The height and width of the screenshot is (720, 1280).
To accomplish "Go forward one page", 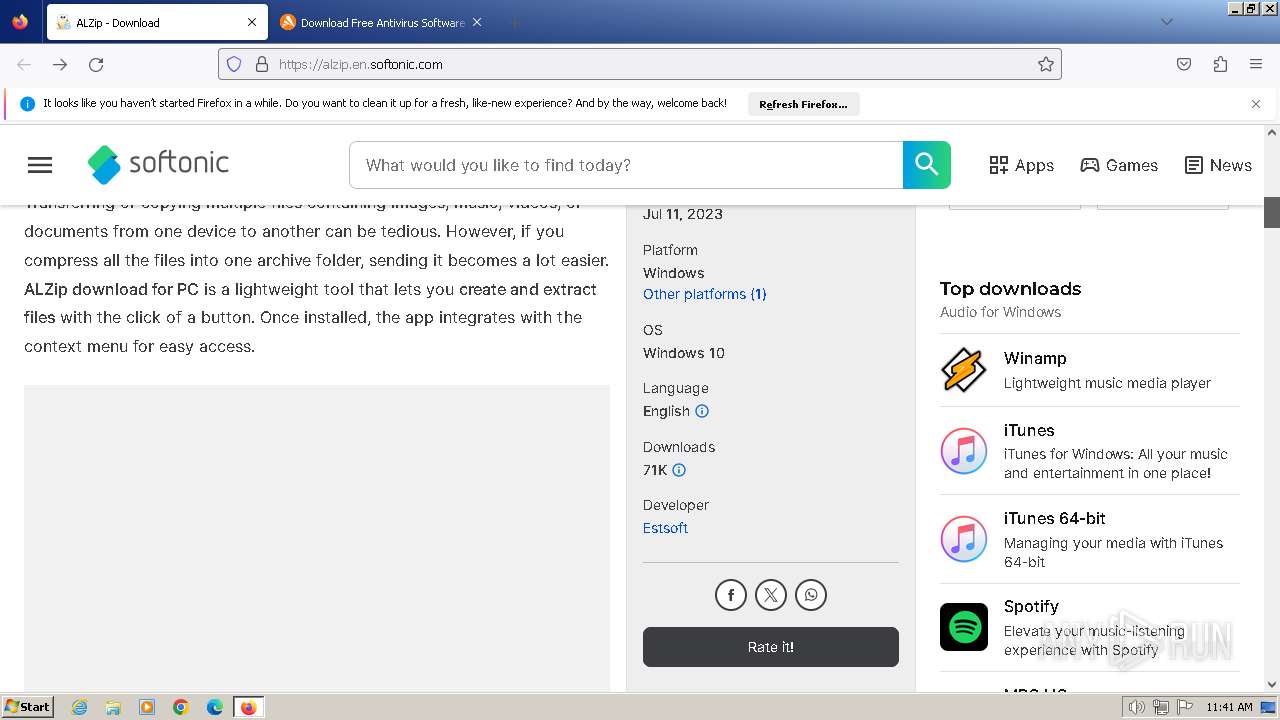I will [x=60, y=64].
